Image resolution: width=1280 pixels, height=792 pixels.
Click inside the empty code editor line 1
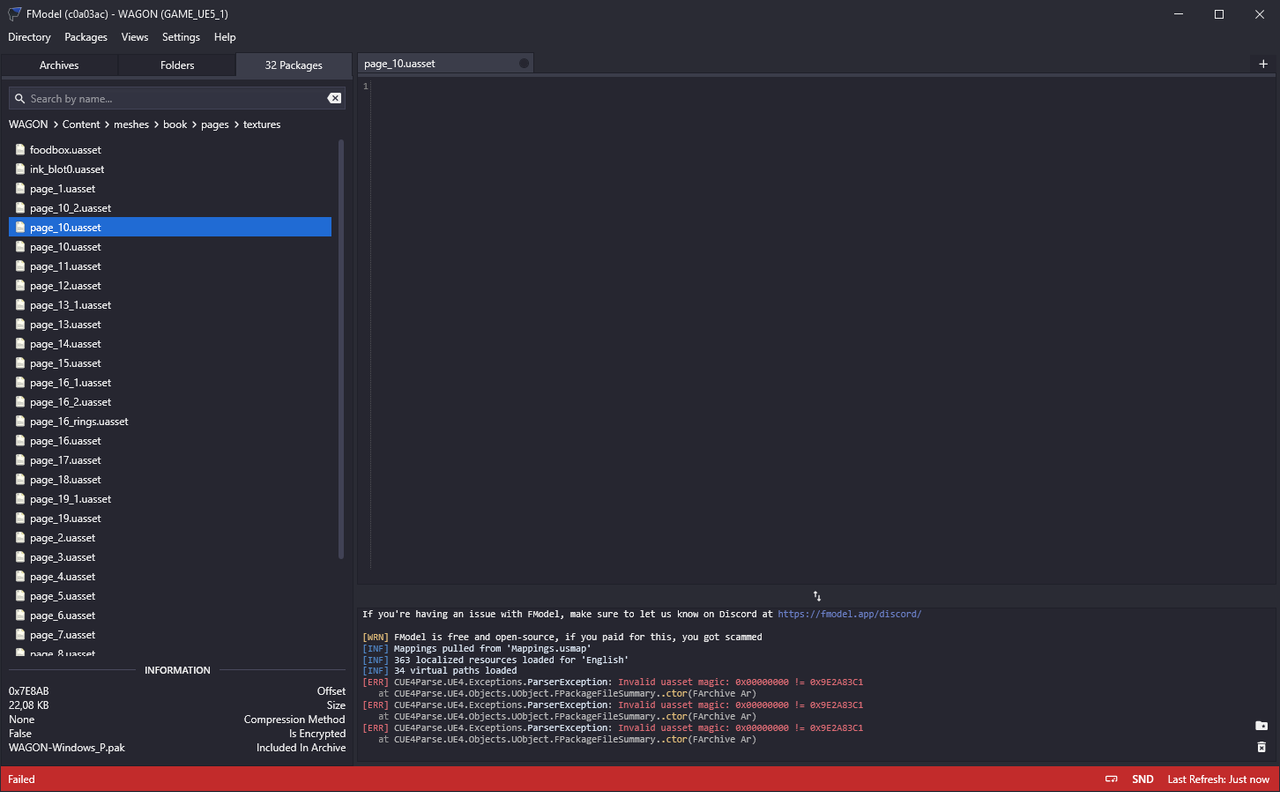824,87
